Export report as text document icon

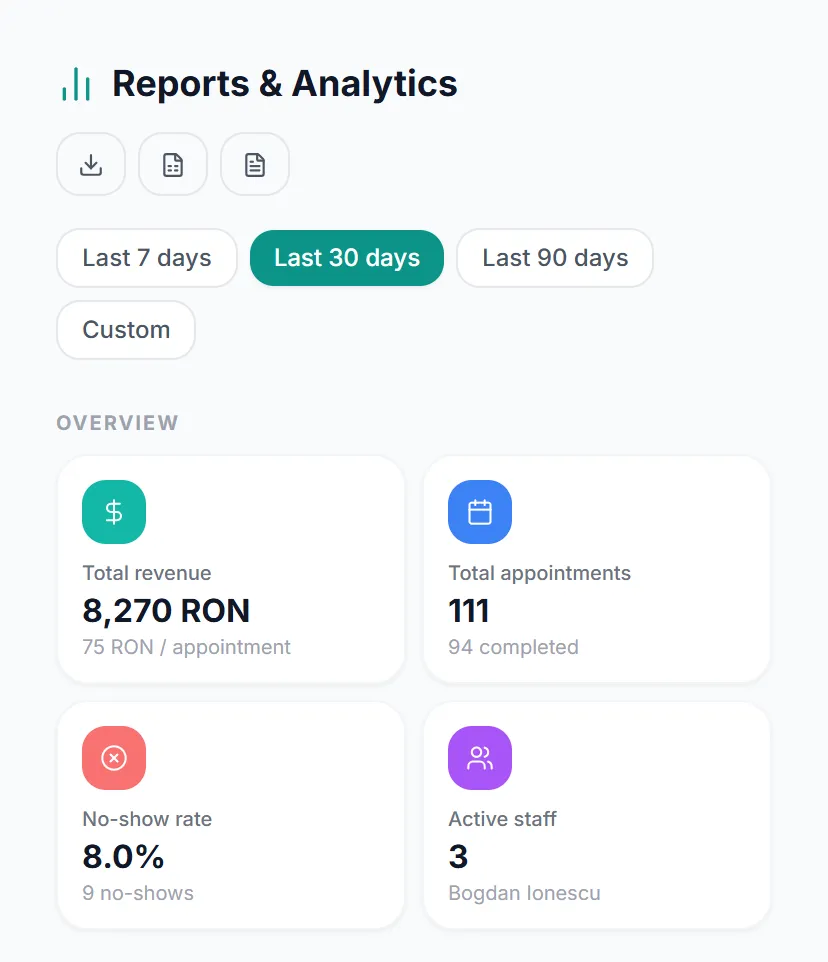click(x=255, y=164)
